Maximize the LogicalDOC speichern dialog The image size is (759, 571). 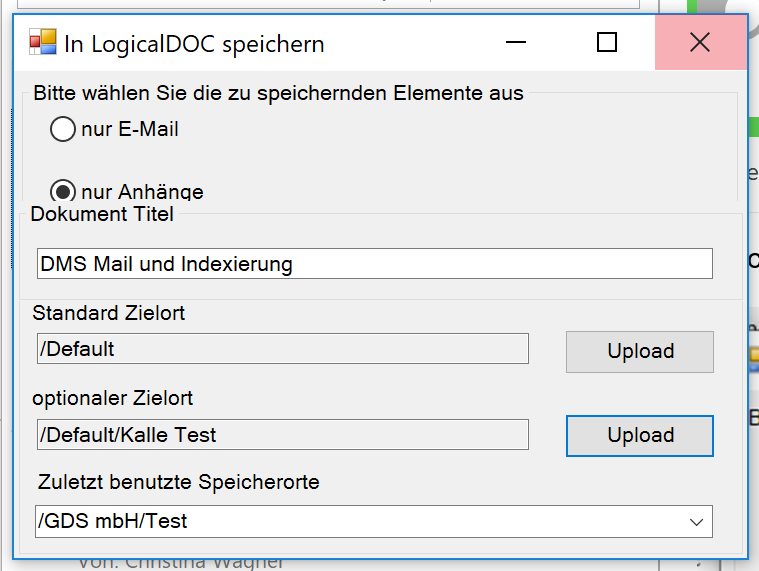point(607,42)
